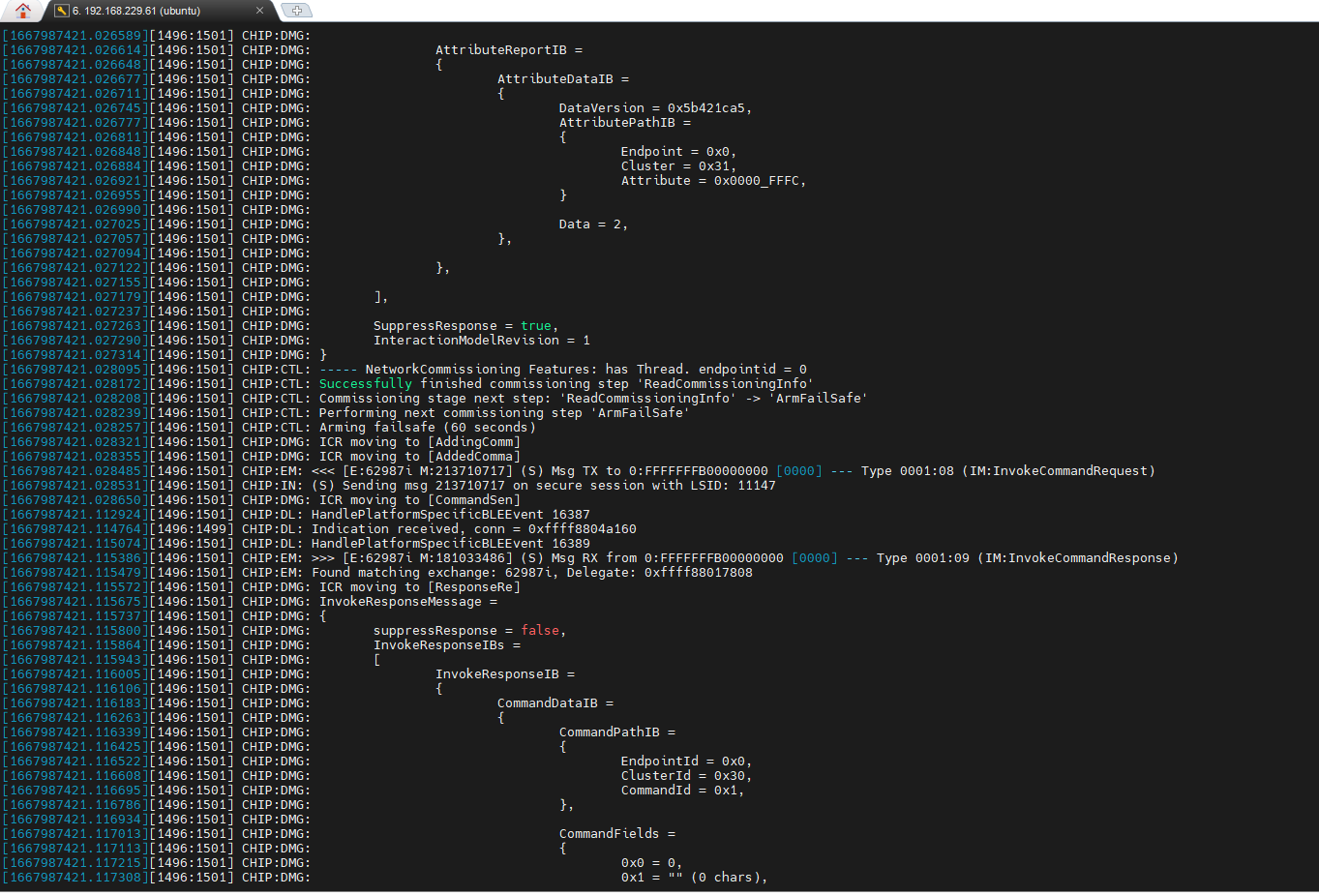Click 'Performing next commissioning step' line

(504, 413)
